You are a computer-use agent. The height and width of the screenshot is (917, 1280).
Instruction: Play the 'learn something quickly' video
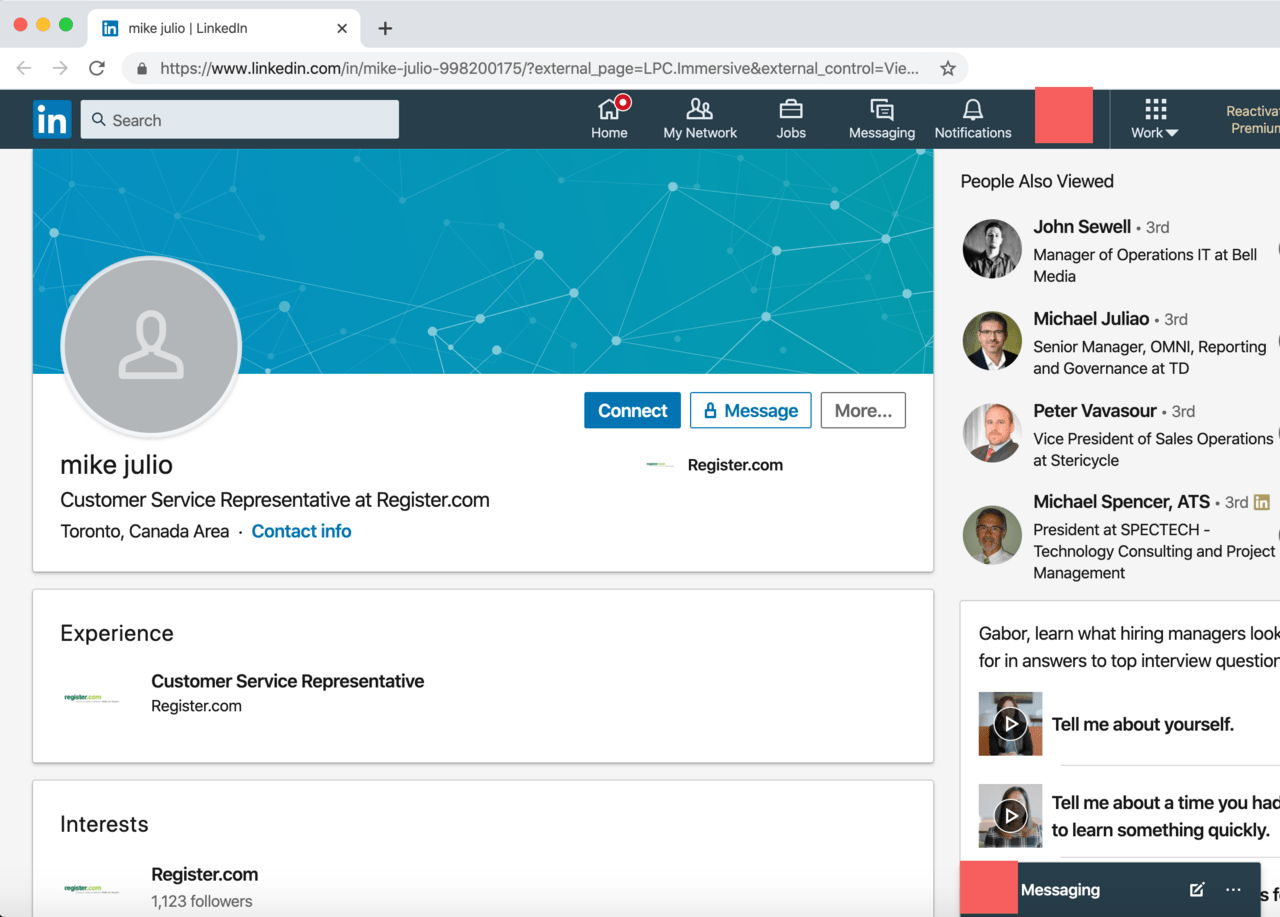click(1011, 815)
